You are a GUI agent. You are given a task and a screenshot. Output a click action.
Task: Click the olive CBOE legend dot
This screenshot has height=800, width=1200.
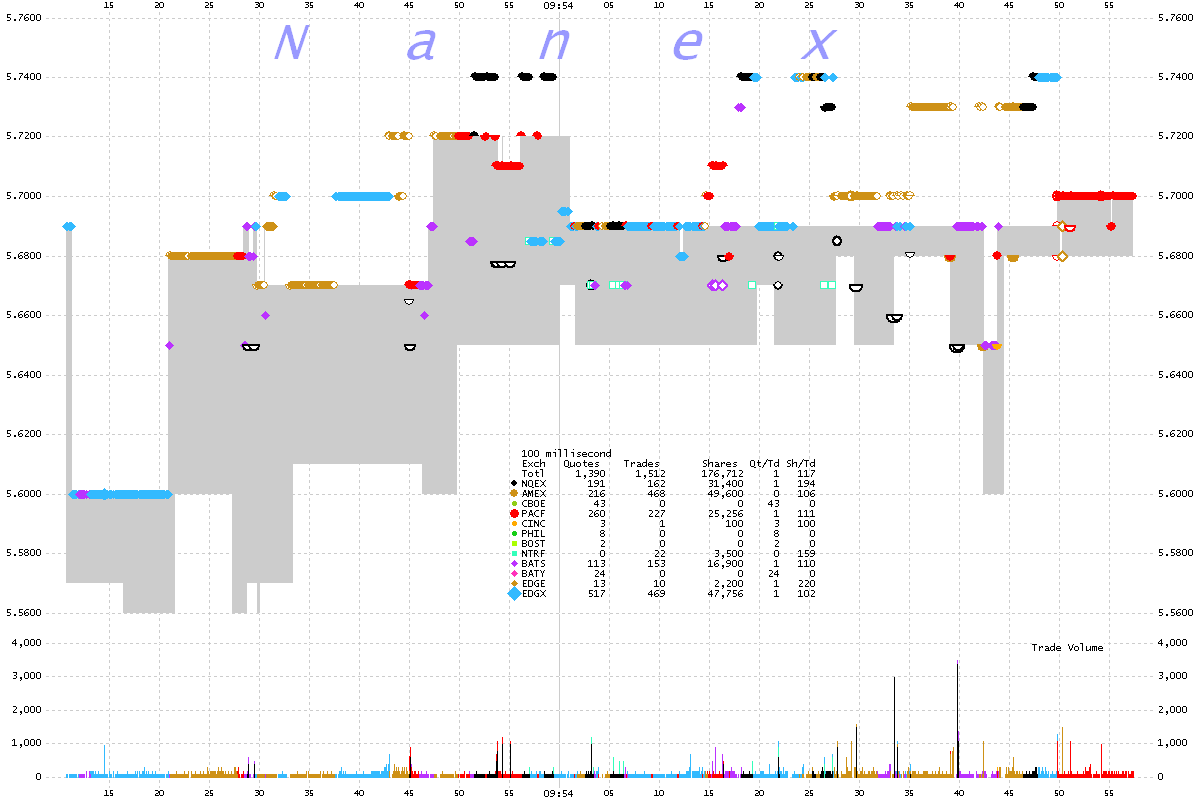click(x=514, y=503)
